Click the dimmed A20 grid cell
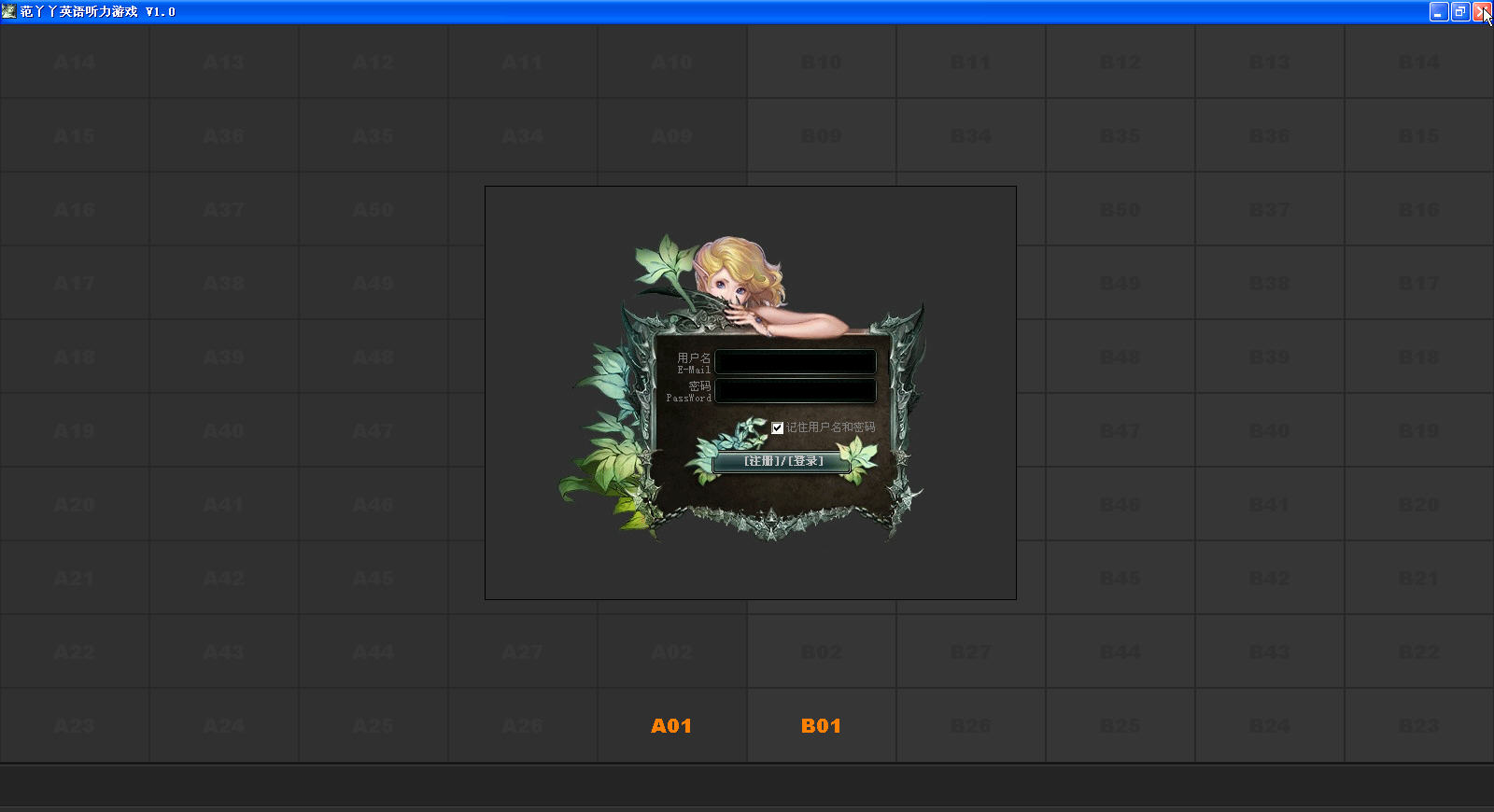 tap(75, 504)
